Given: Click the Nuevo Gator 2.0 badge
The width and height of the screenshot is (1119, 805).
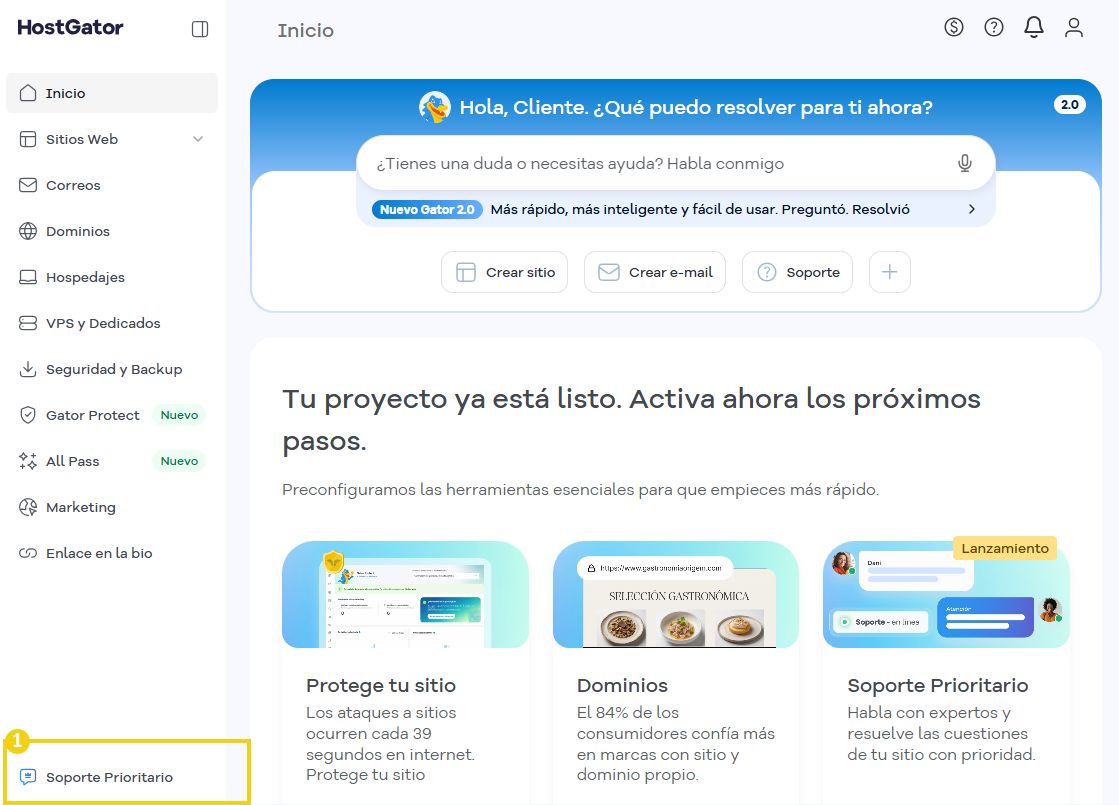Looking at the screenshot, I should pos(427,209).
